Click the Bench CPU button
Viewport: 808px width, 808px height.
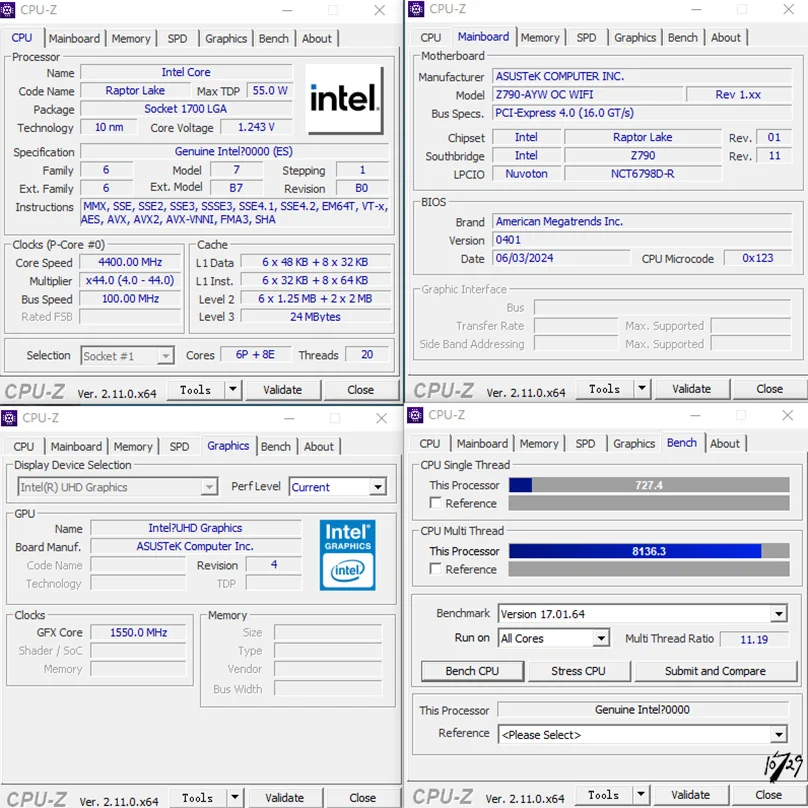pos(472,671)
